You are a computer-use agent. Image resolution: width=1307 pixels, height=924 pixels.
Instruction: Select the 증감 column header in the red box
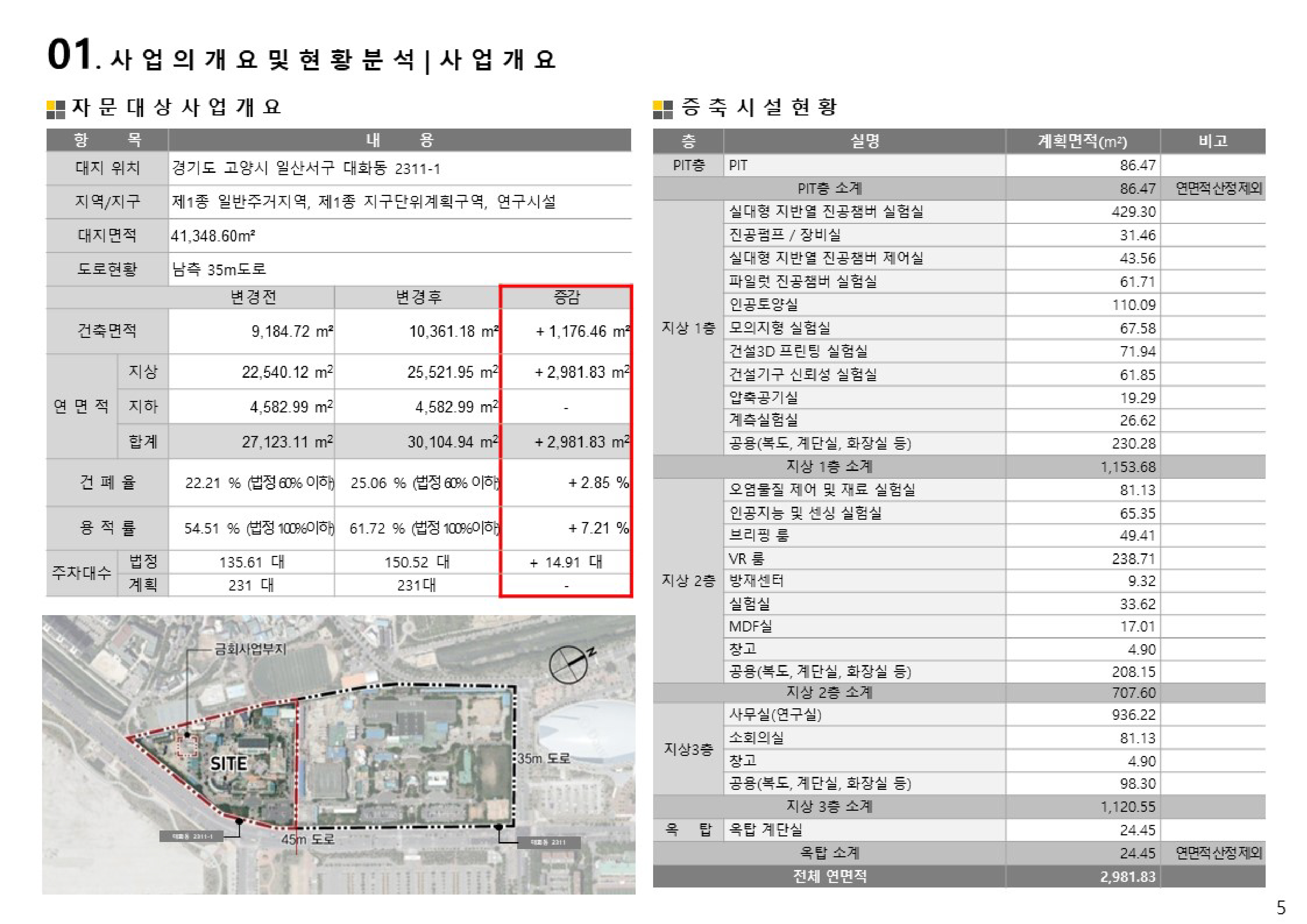point(566,297)
